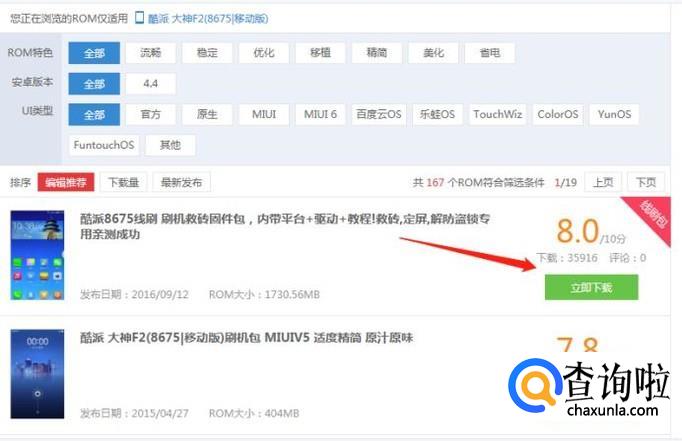
Task: Select 全部 in the ROM特色 row
Action: pyautogui.click(x=94, y=53)
